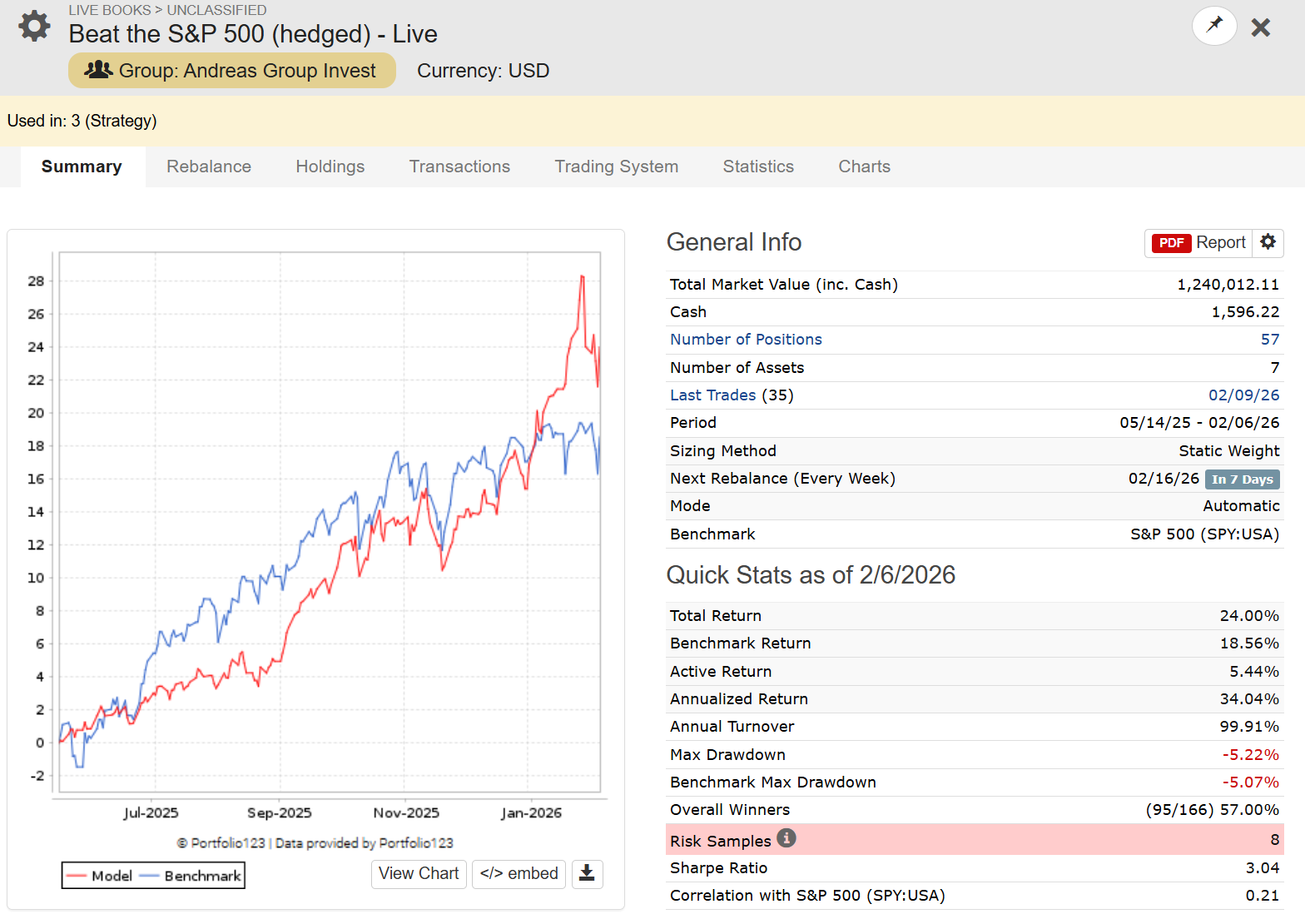Viewport: 1305px width, 924px height.
Task: Click the Correlation value 0.21
Action: pyautogui.click(x=1263, y=896)
